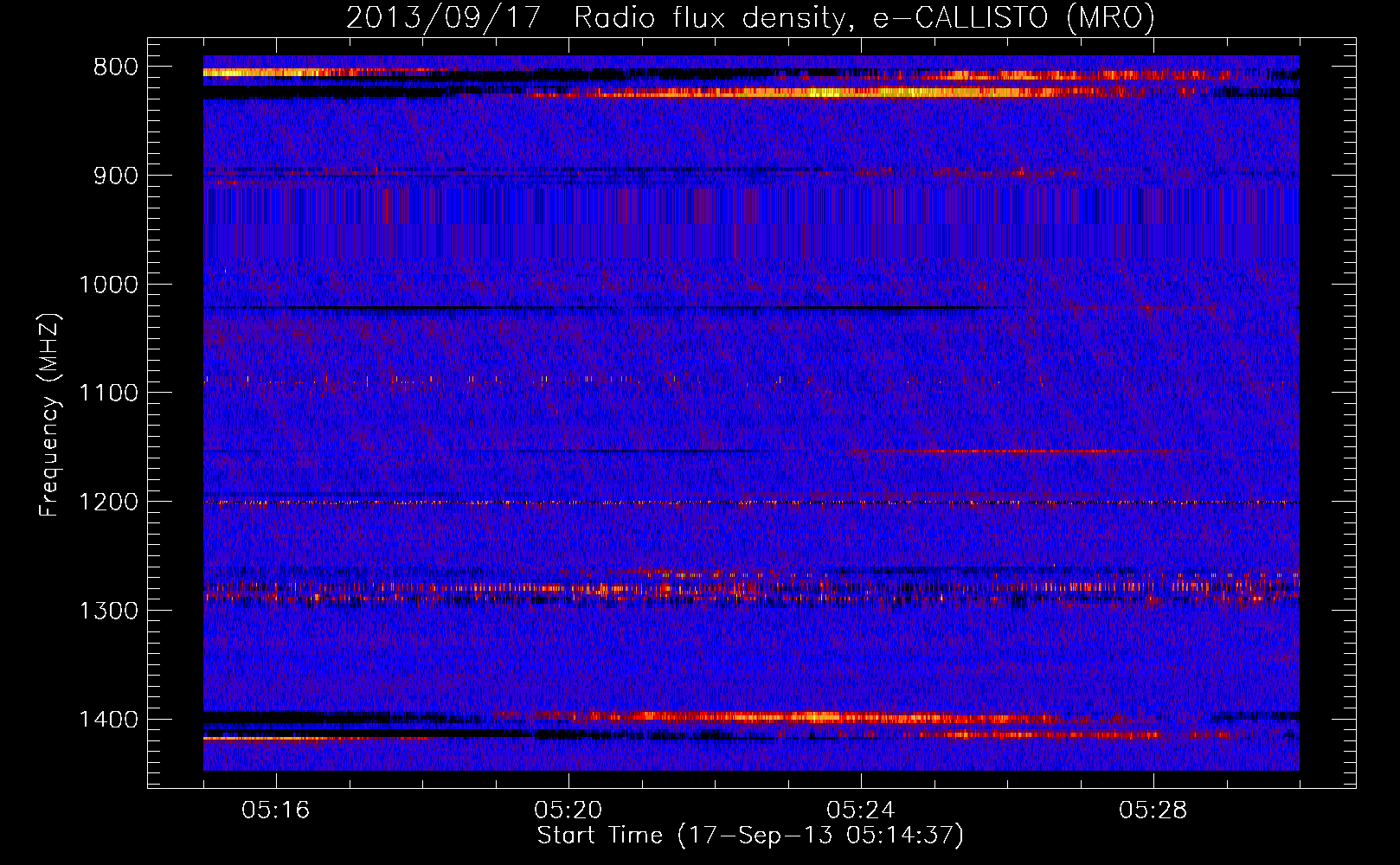Click the Start Time axis caption
The image size is (1400, 865).
tap(750, 836)
